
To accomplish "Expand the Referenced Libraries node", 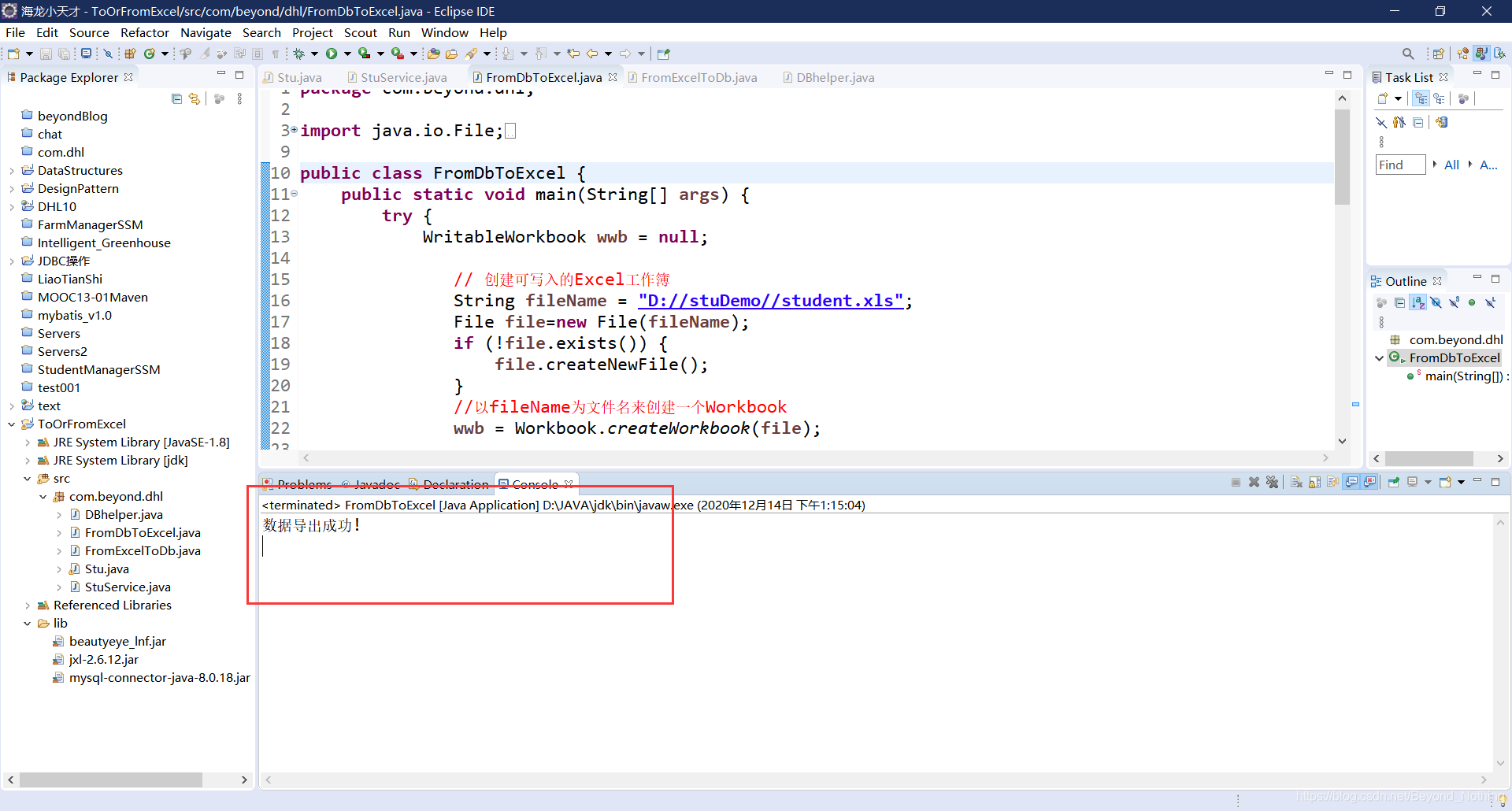I will click(x=28, y=605).
